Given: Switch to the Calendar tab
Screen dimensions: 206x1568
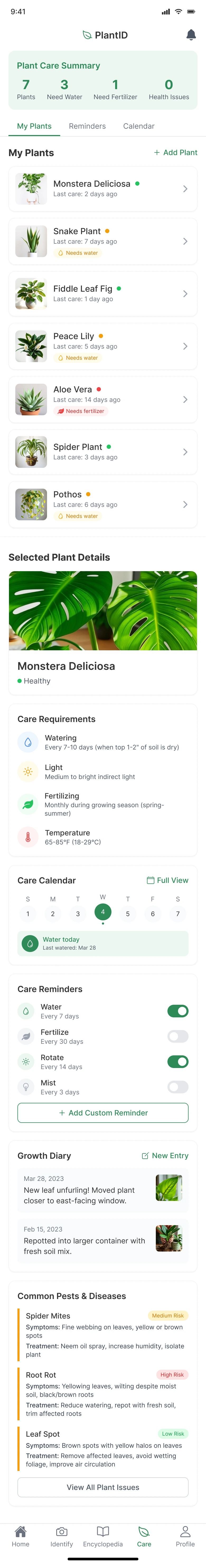Looking at the screenshot, I should pos(138,126).
